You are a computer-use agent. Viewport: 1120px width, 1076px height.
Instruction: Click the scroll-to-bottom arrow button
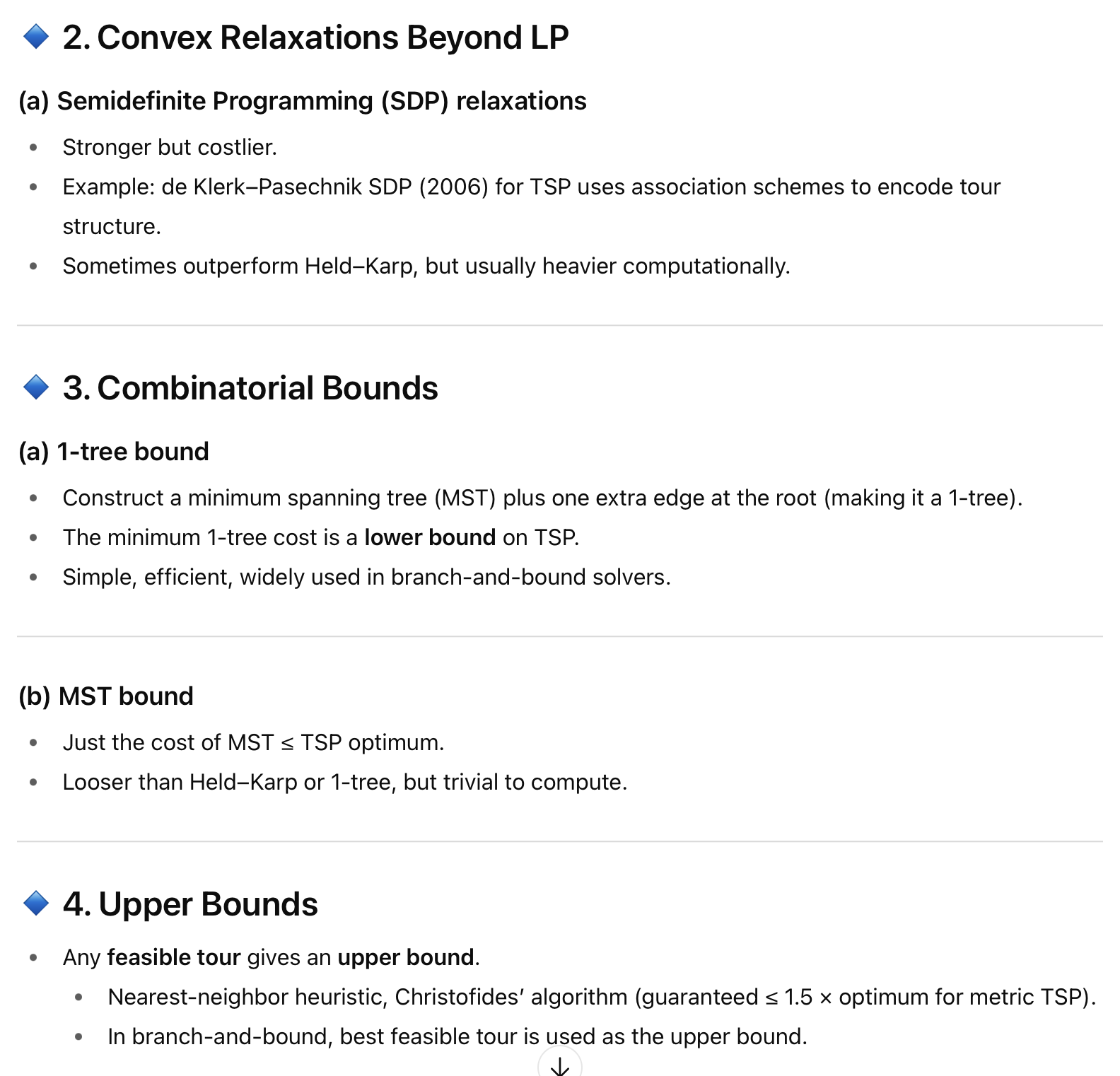click(x=559, y=1064)
